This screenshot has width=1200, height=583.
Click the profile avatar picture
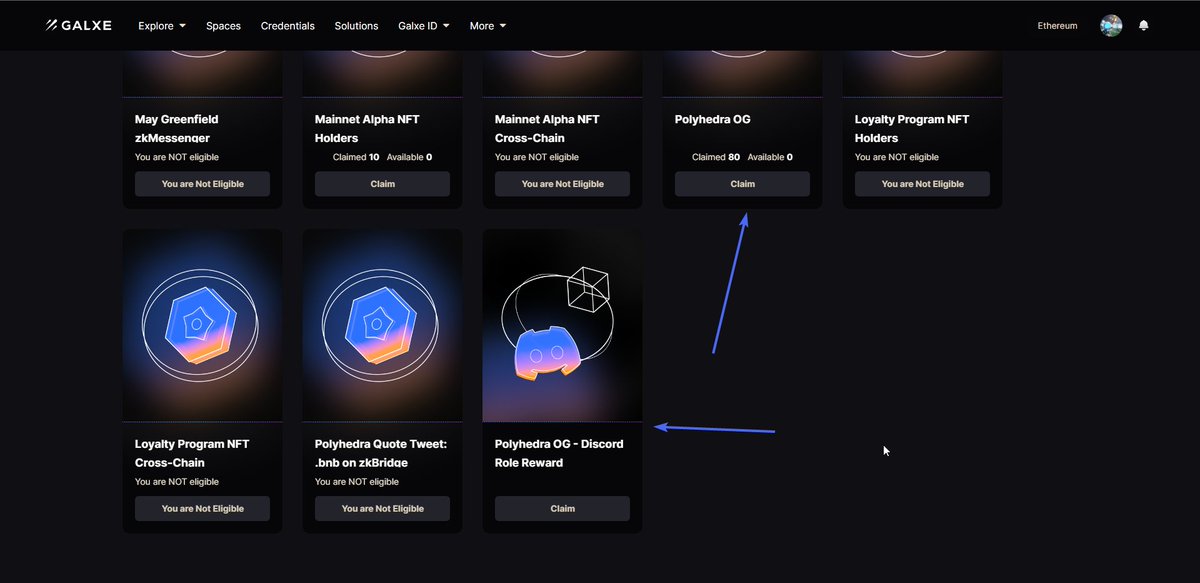[1110, 25]
